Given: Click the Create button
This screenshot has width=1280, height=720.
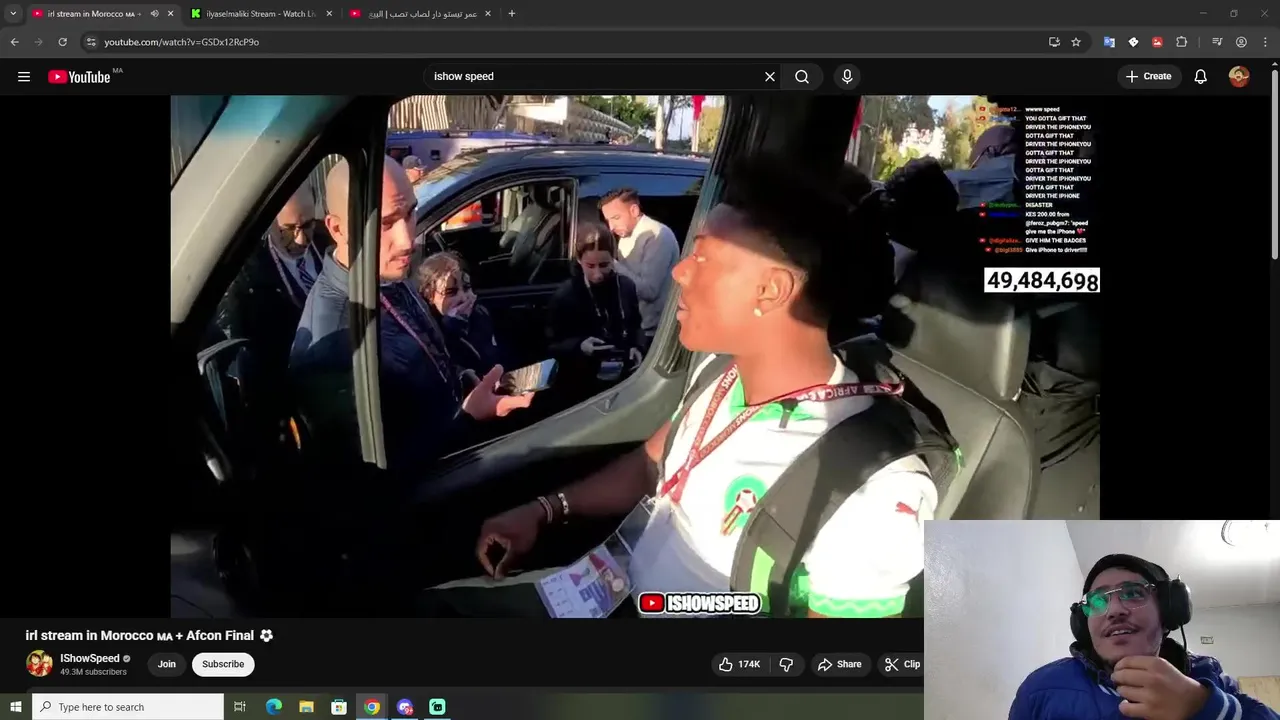Looking at the screenshot, I should 1148,77.
